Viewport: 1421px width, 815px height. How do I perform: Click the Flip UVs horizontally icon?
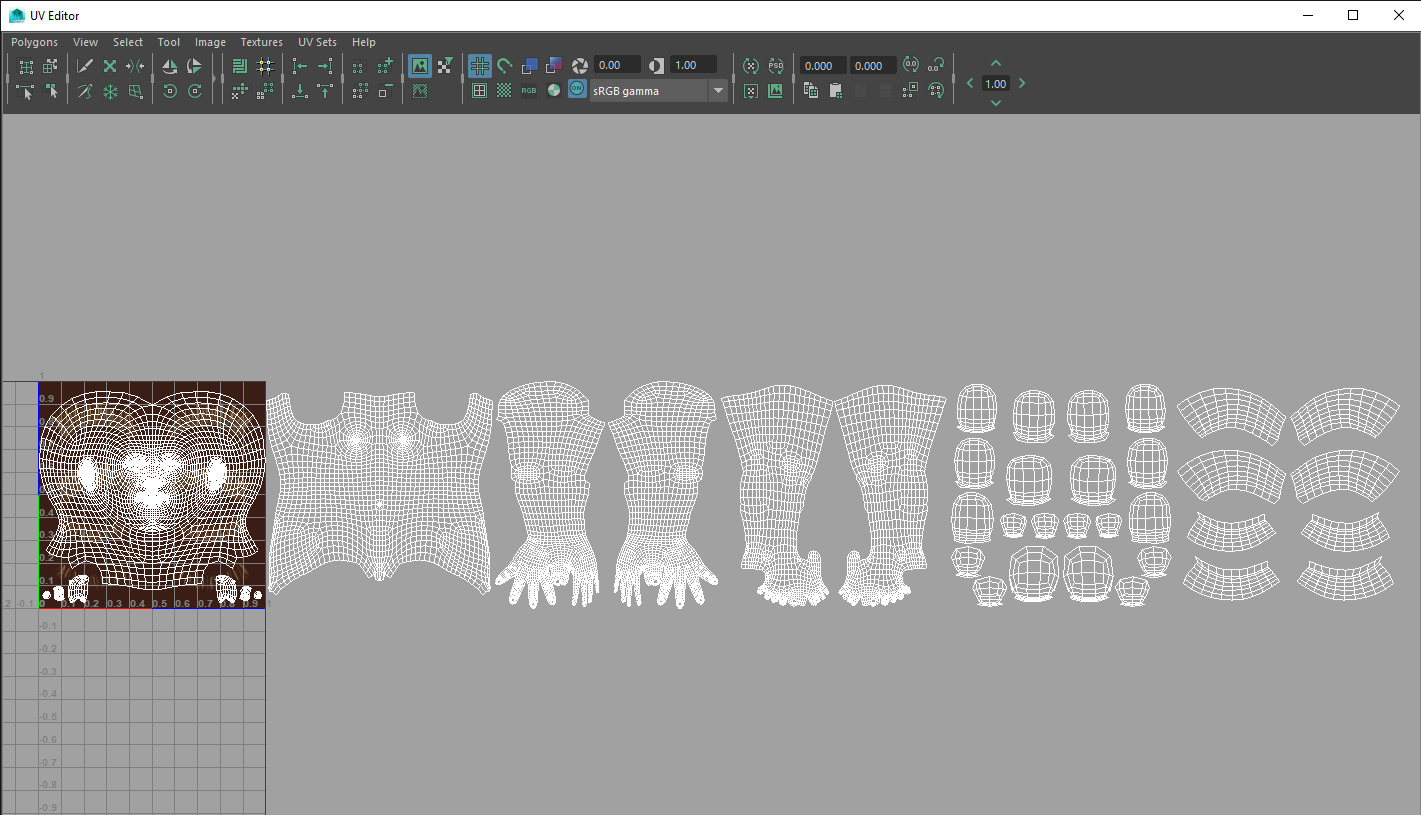169,66
